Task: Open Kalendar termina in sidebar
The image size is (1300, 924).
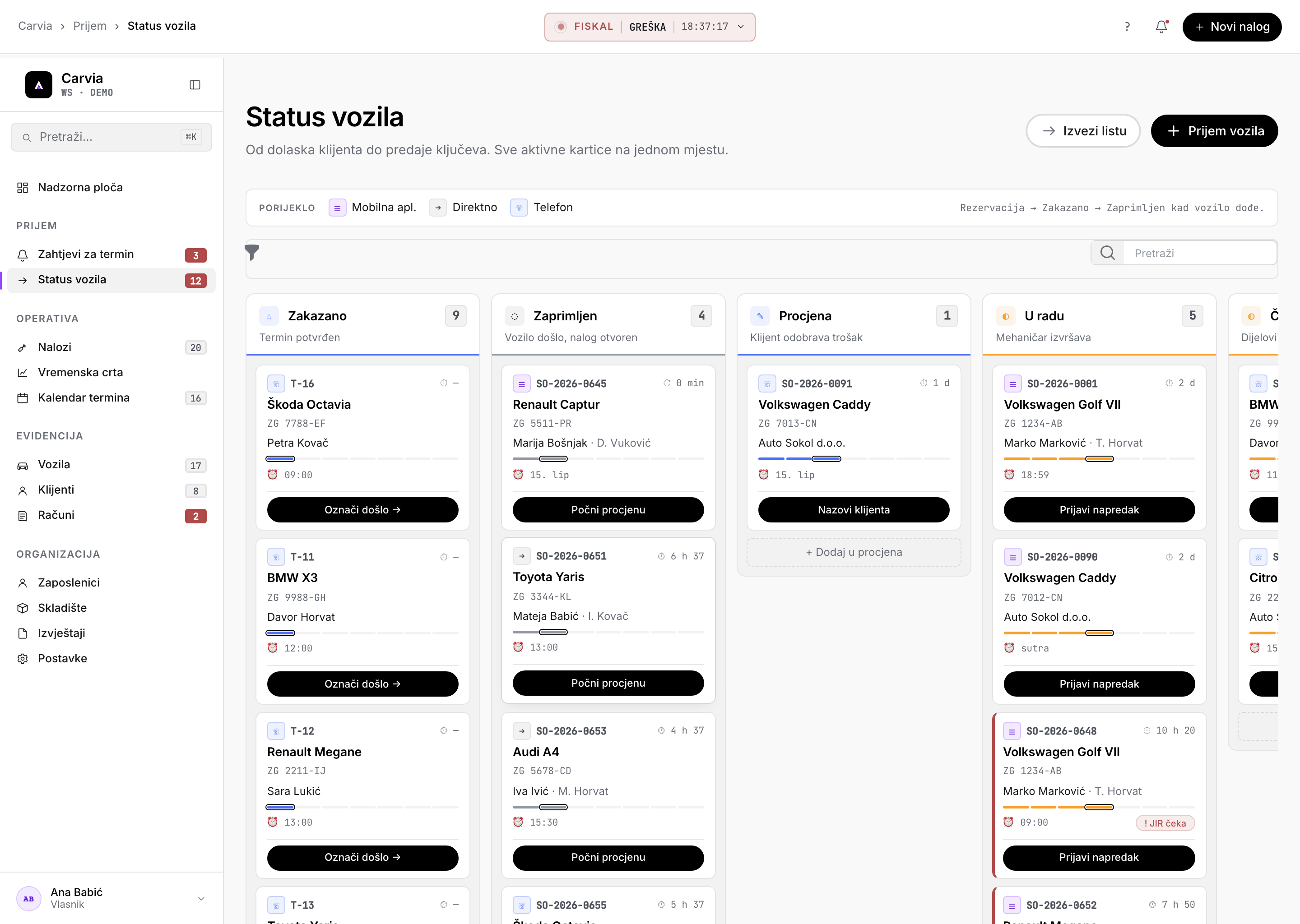Action: tap(111, 397)
